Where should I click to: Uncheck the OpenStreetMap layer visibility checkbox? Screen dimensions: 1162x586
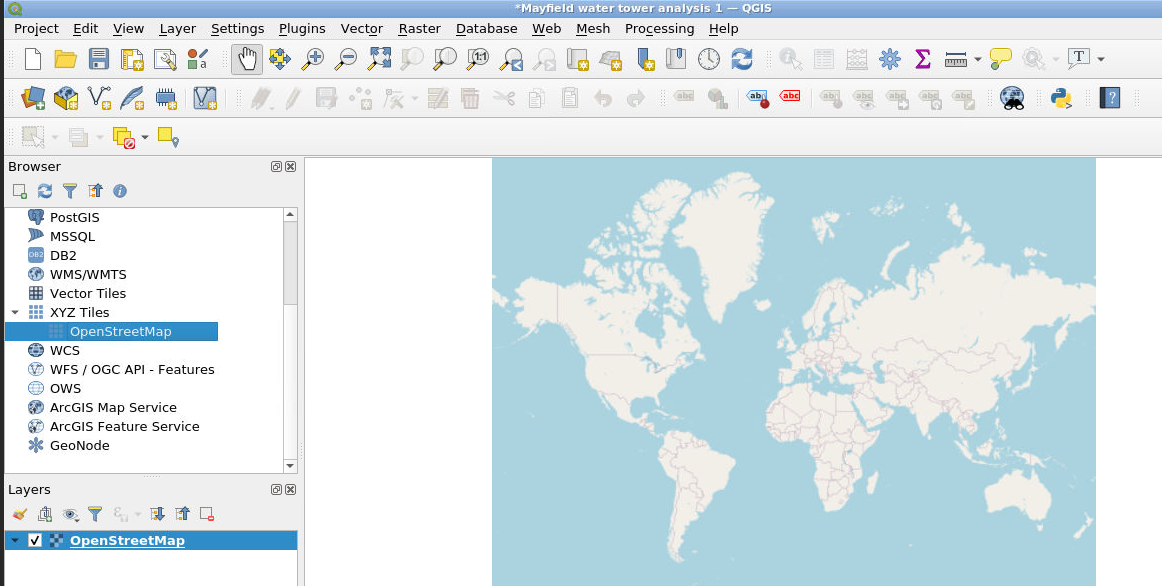pos(35,541)
